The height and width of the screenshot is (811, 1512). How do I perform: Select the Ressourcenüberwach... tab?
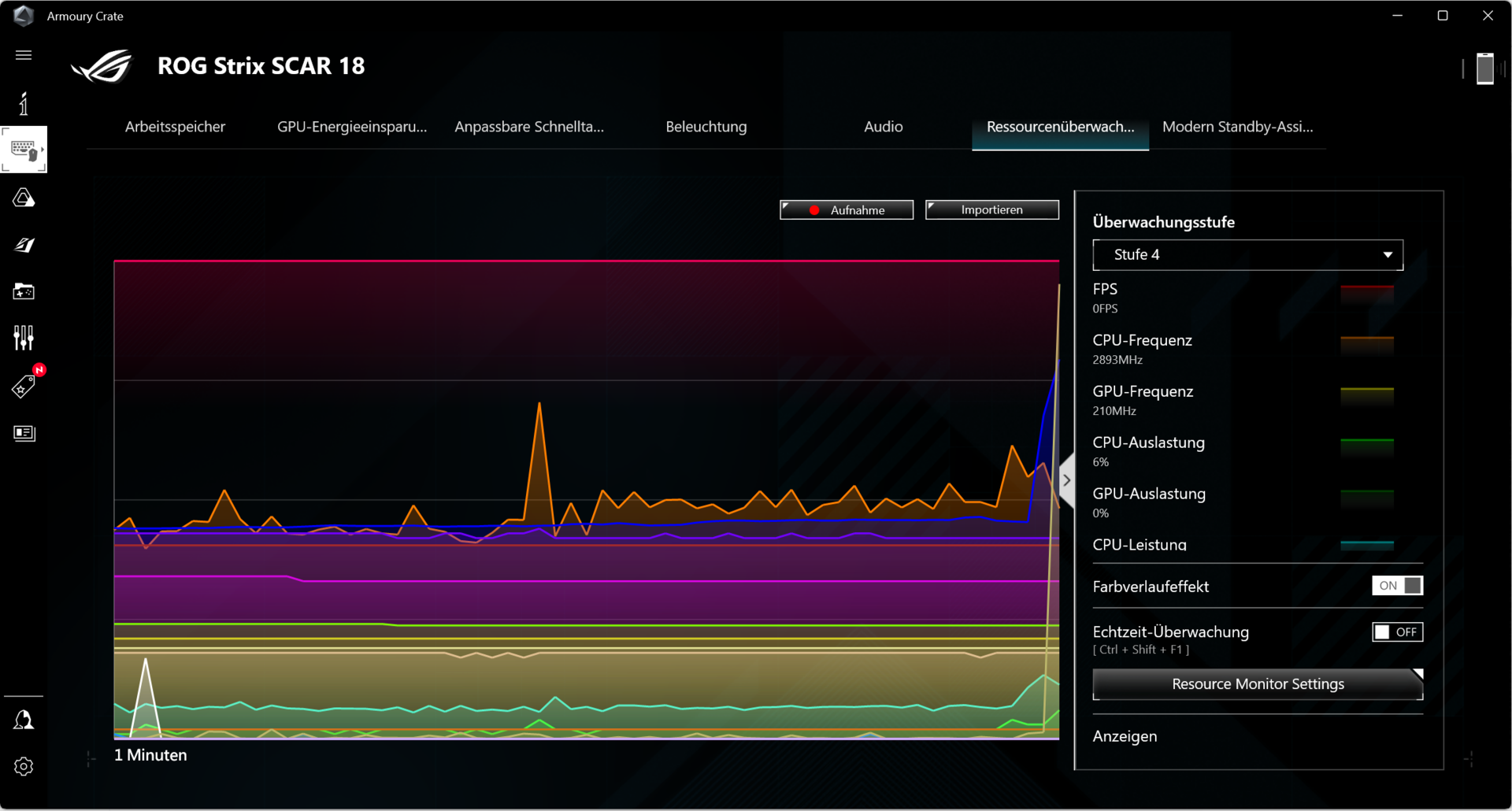point(1061,127)
